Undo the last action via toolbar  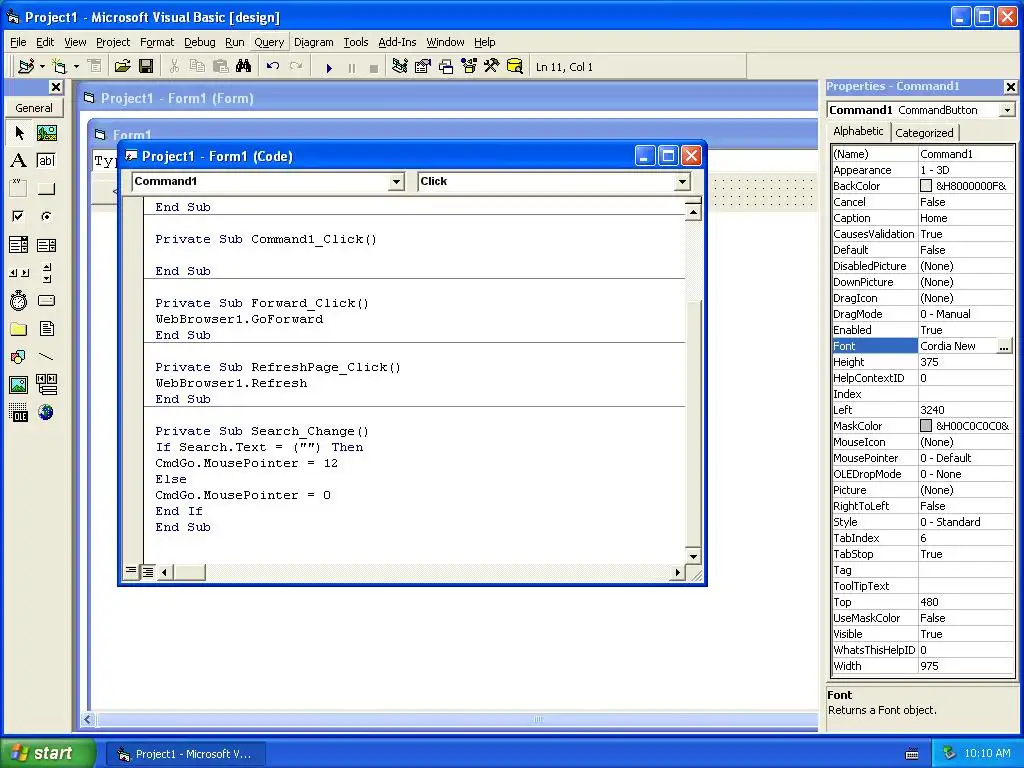coord(273,67)
